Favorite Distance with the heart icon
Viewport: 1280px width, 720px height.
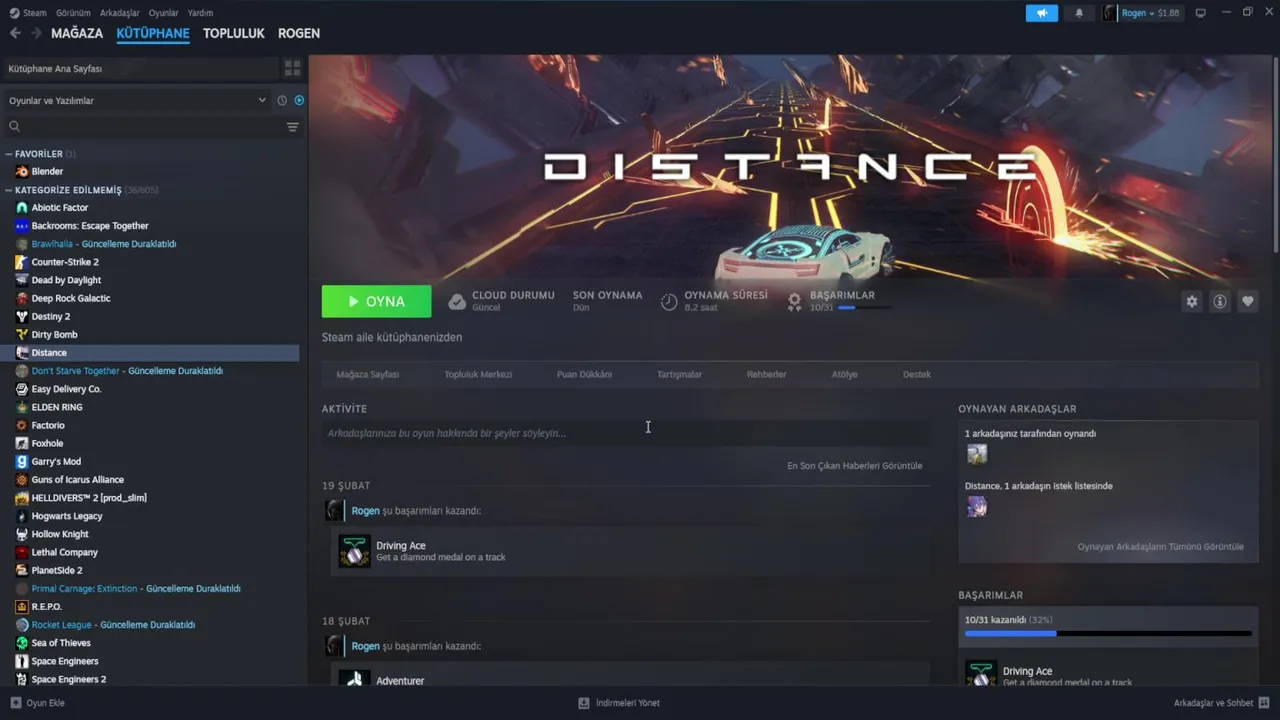(1247, 301)
